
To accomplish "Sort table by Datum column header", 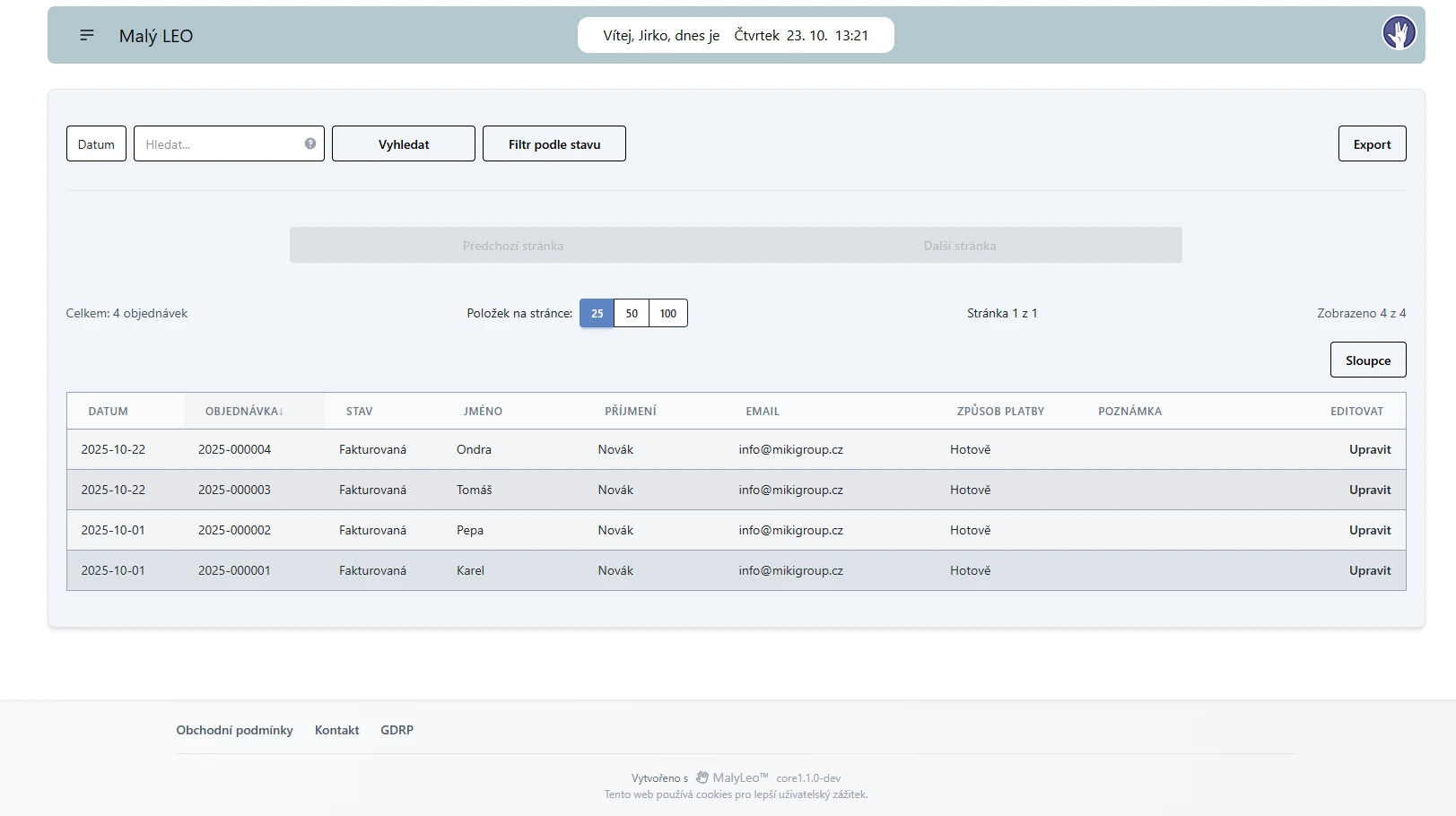I will (109, 411).
